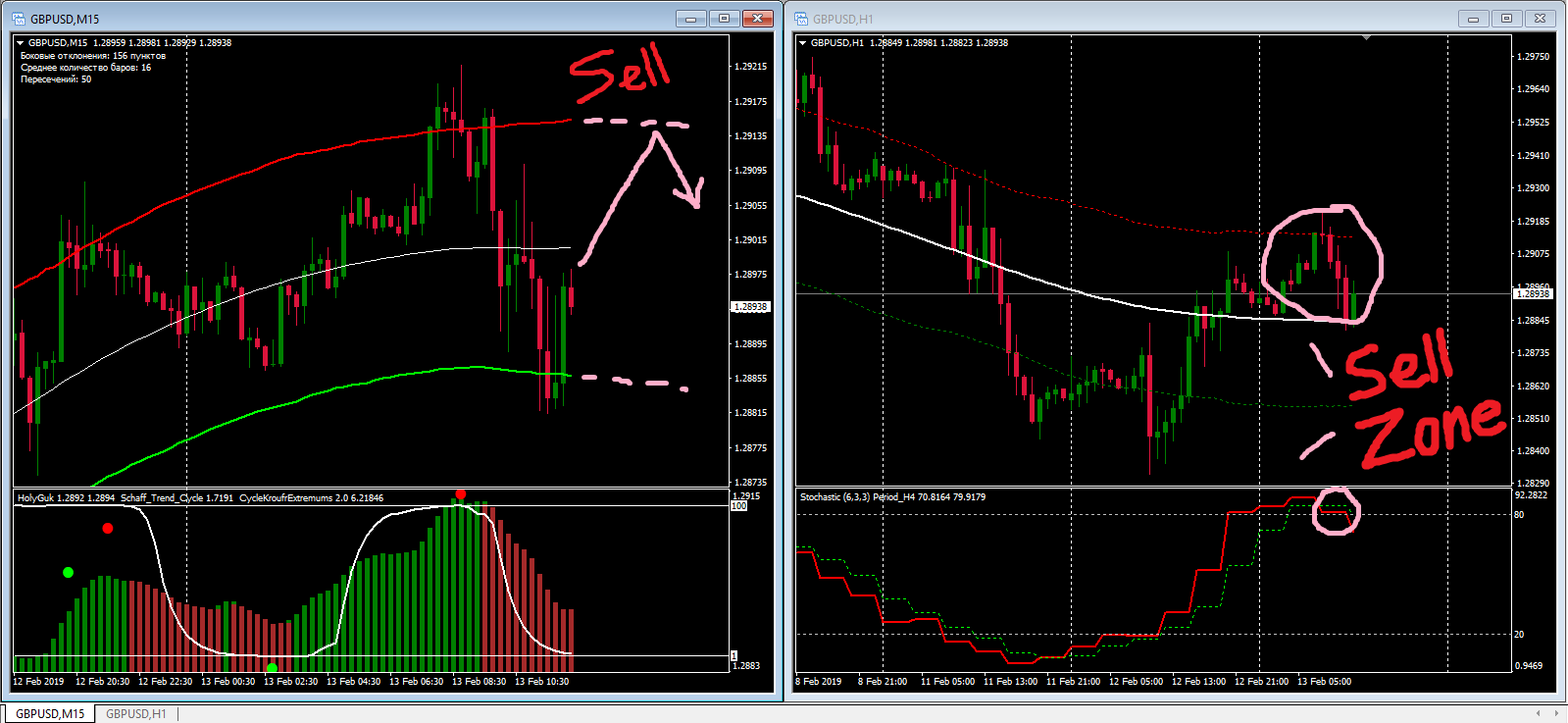Click the 80 level label on Stochastic scale
The height and width of the screenshot is (723, 1568).
coord(1519,515)
